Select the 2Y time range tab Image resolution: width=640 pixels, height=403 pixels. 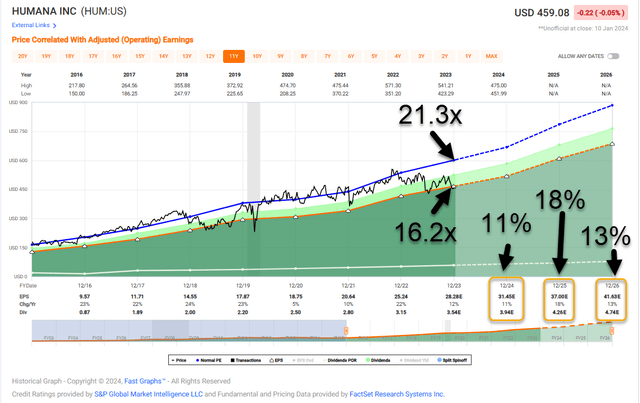pos(445,56)
